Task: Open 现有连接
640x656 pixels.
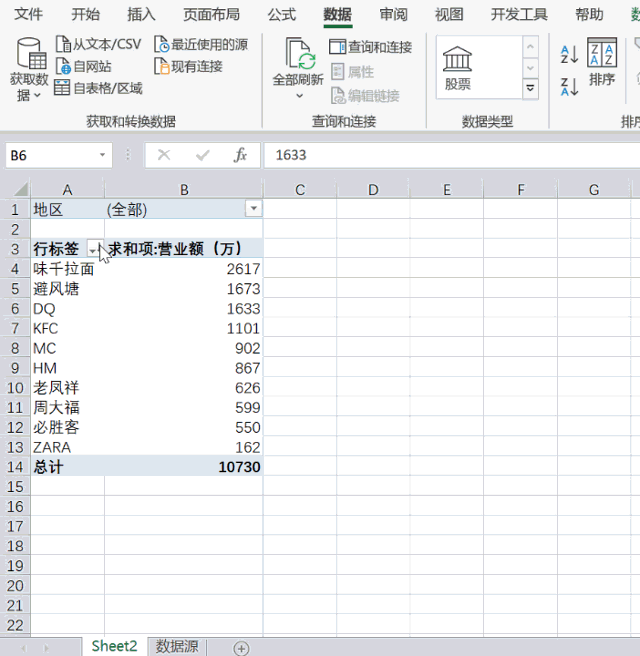Action: coord(188,66)
